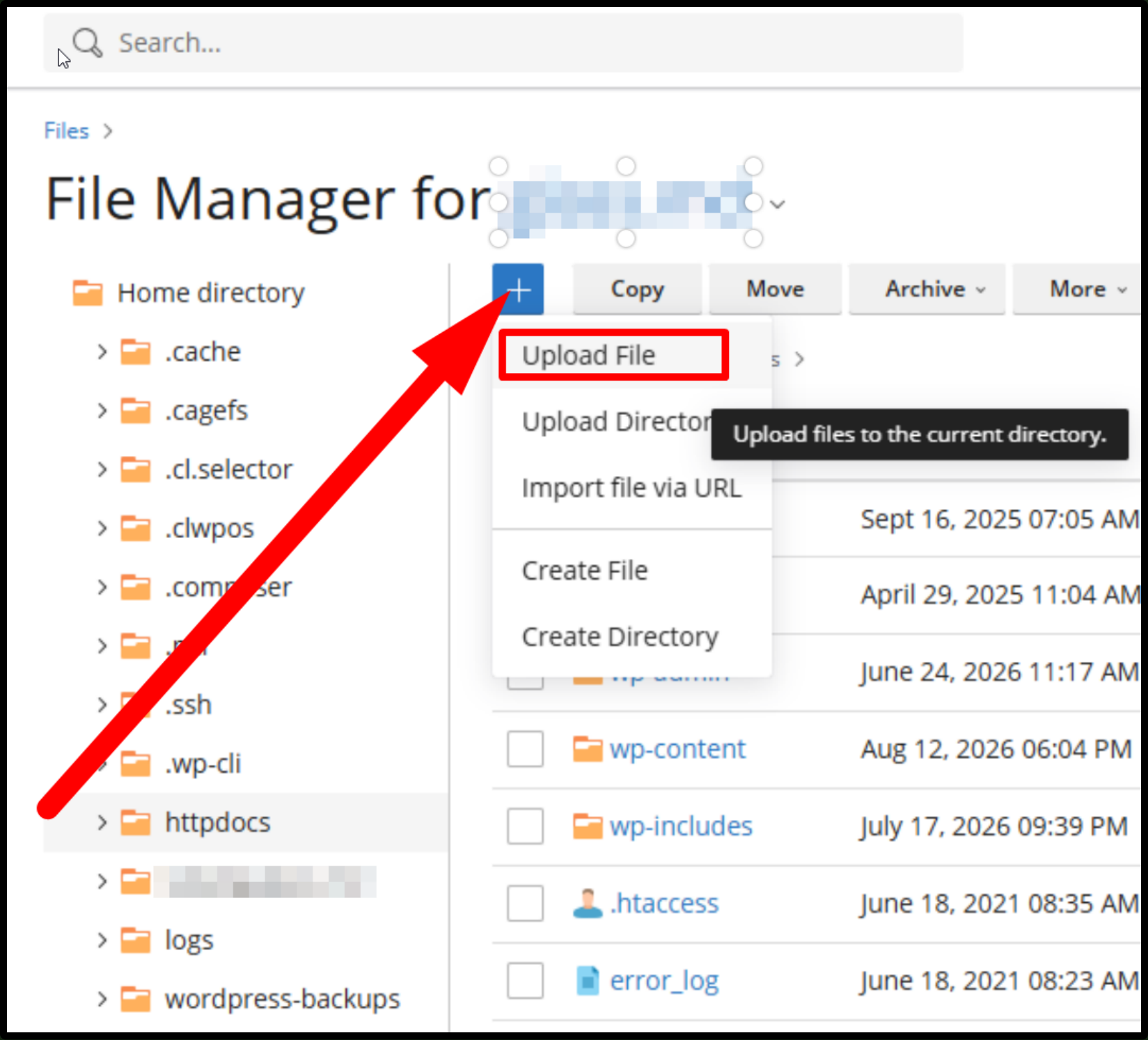Click the .cl.selector folder icon

click(x=136, y=470)
